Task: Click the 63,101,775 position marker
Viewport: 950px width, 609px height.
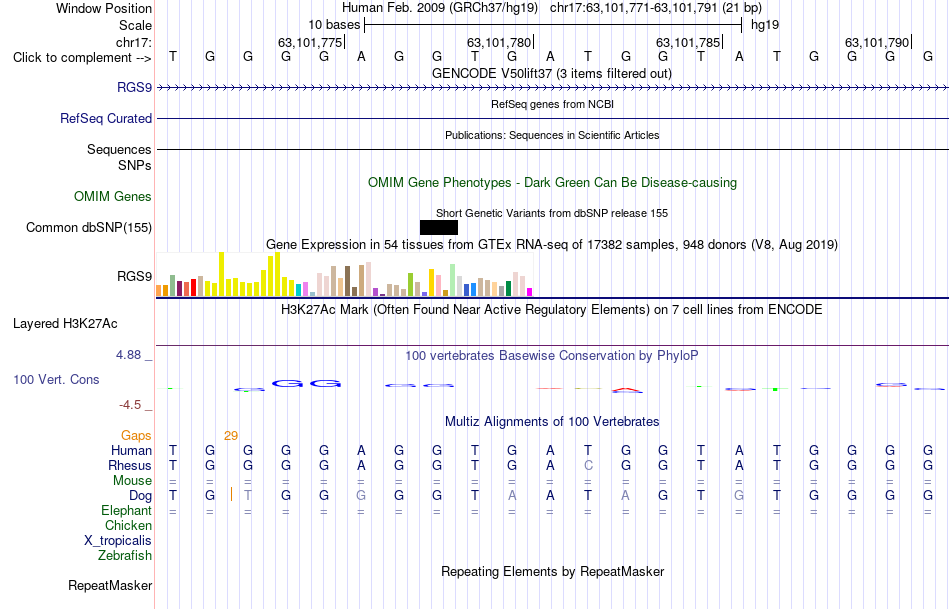Action: point(310,42)
